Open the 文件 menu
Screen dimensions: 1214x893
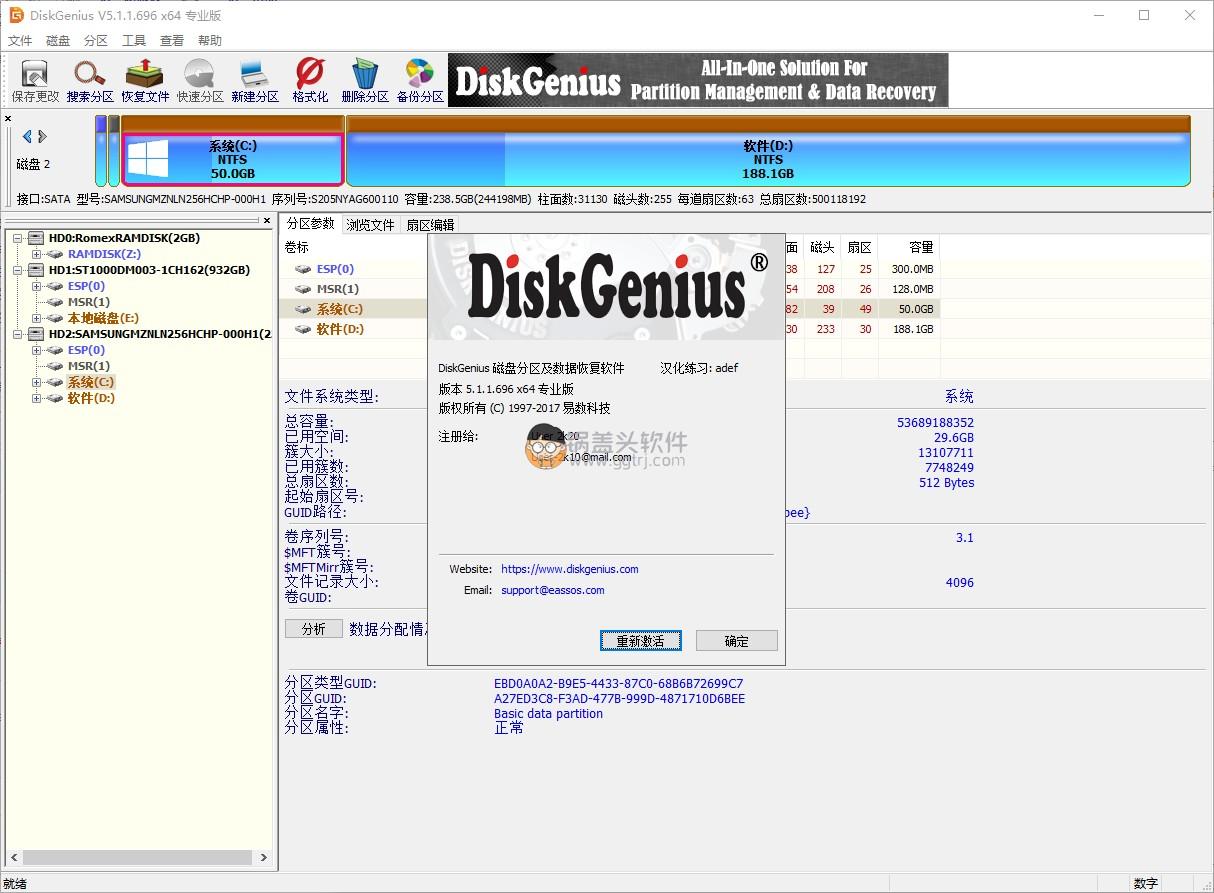point(20,41)
